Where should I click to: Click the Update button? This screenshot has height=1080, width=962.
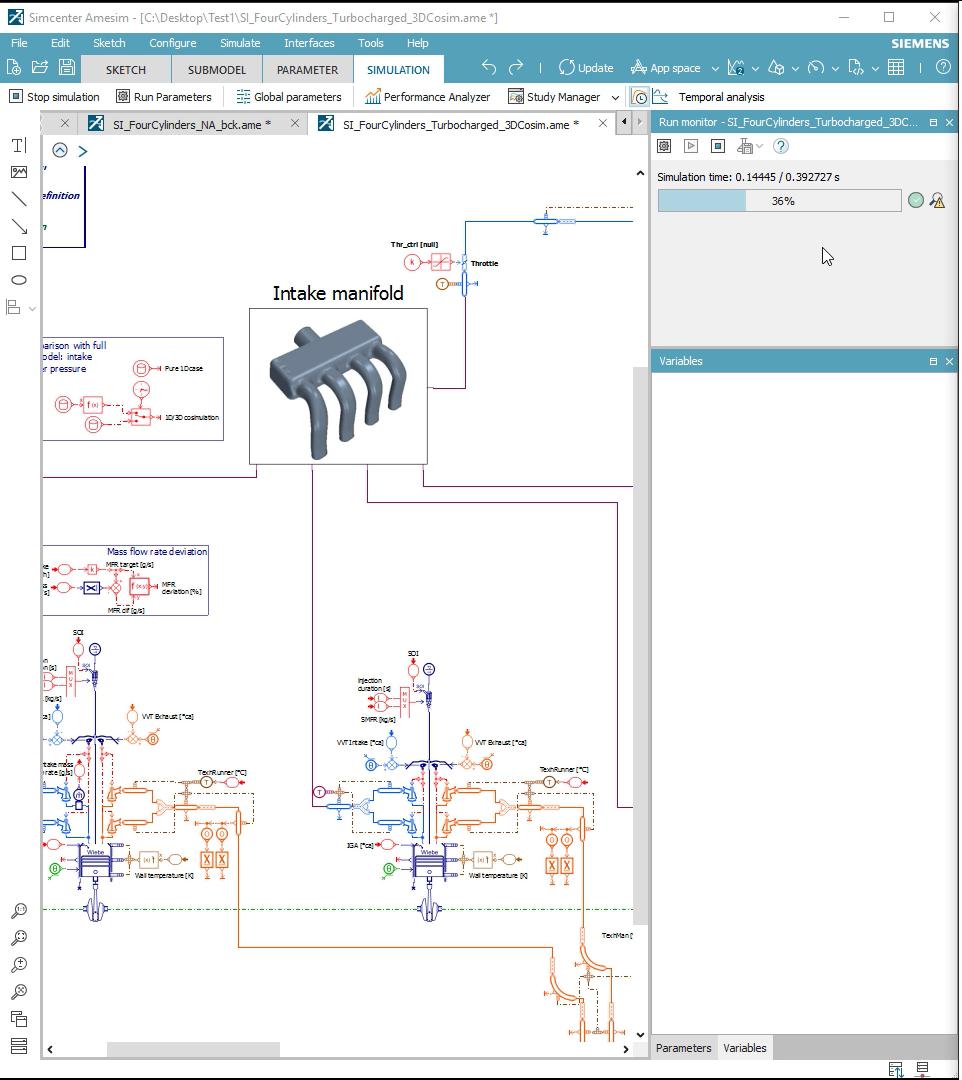[586, 68]
